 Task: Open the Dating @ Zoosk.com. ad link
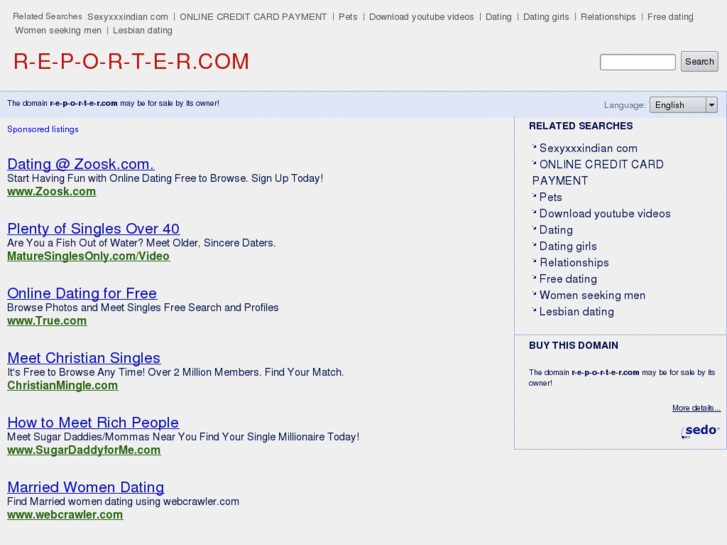click(x=81, y=164)
